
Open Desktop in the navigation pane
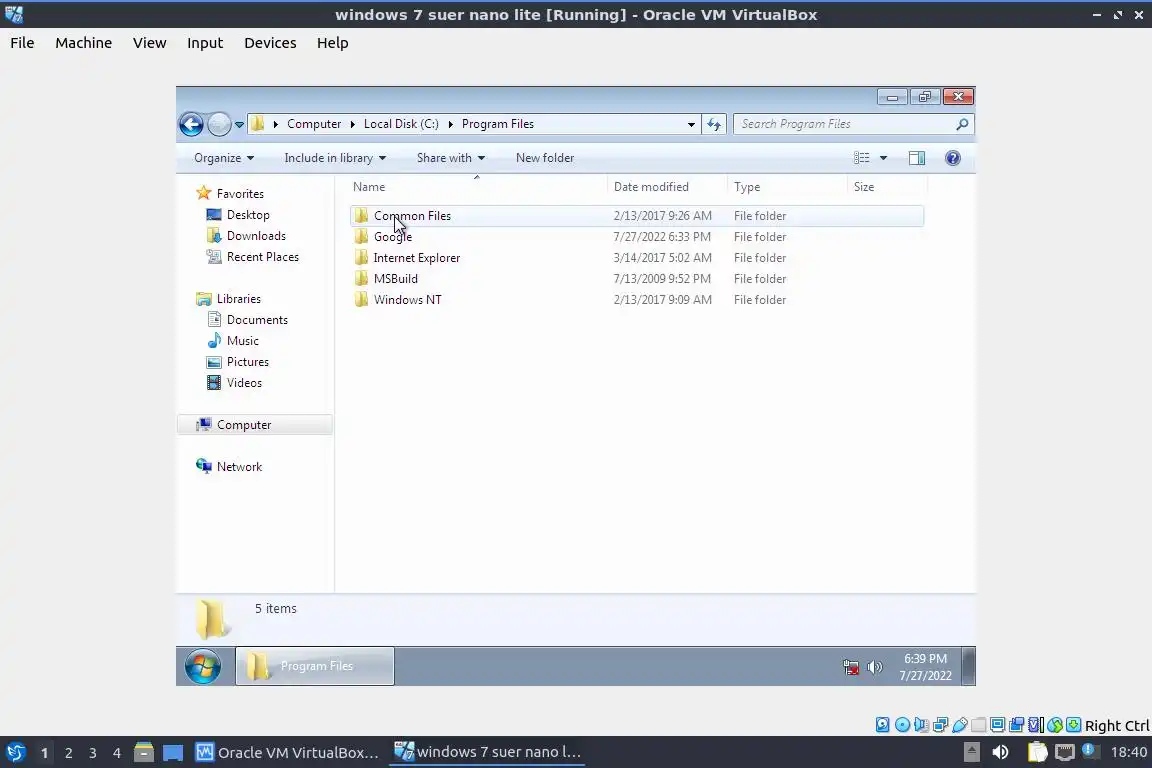coord(248,215)
